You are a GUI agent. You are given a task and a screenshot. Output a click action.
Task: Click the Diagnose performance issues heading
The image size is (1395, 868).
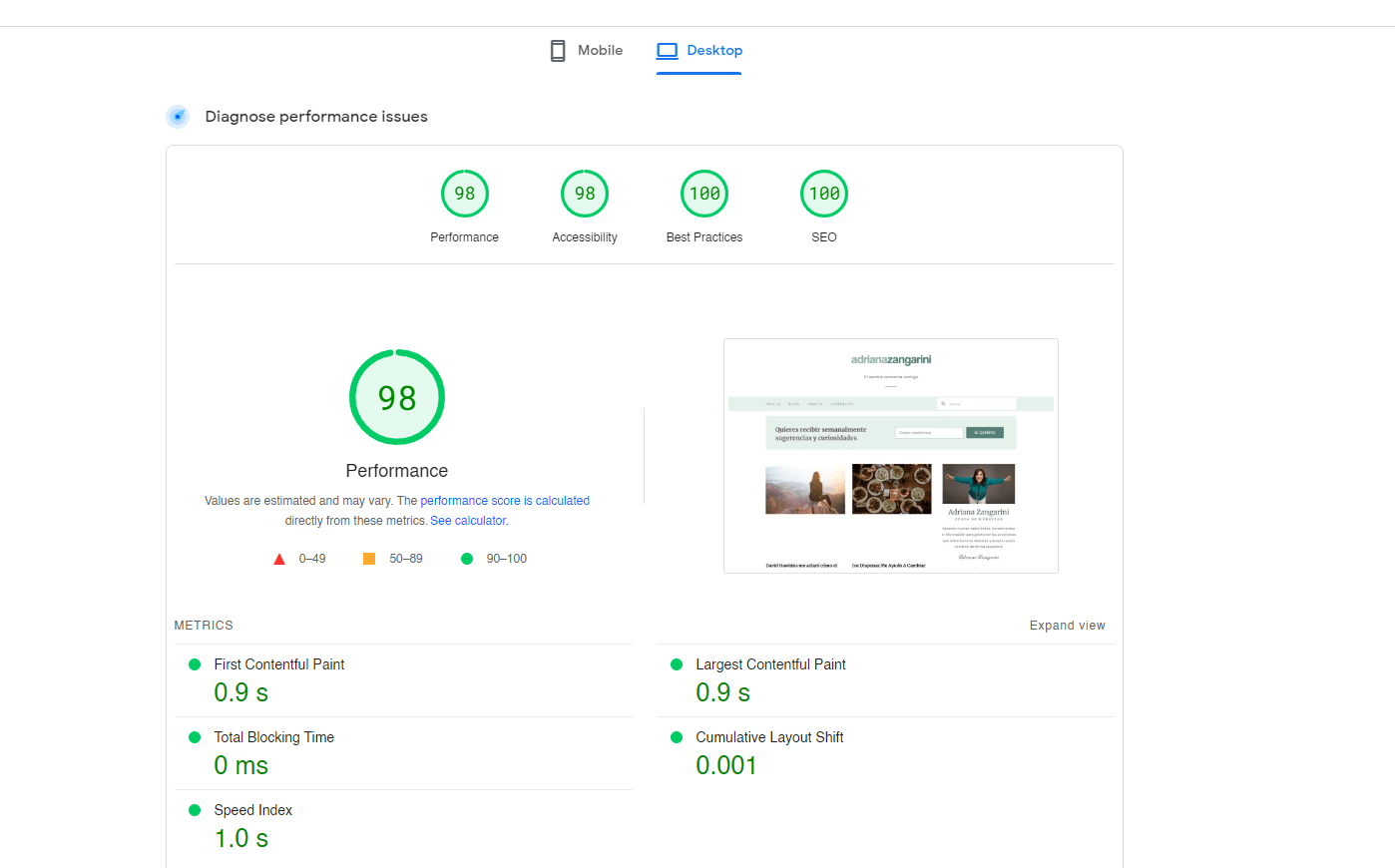pos(316,117)
